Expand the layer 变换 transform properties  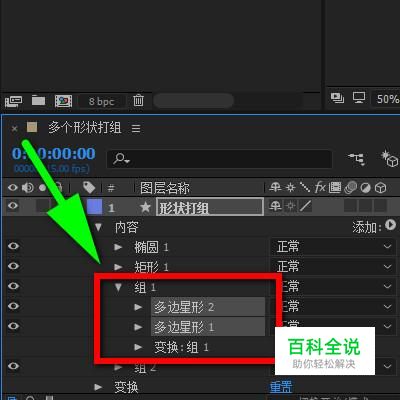[98, 387]
